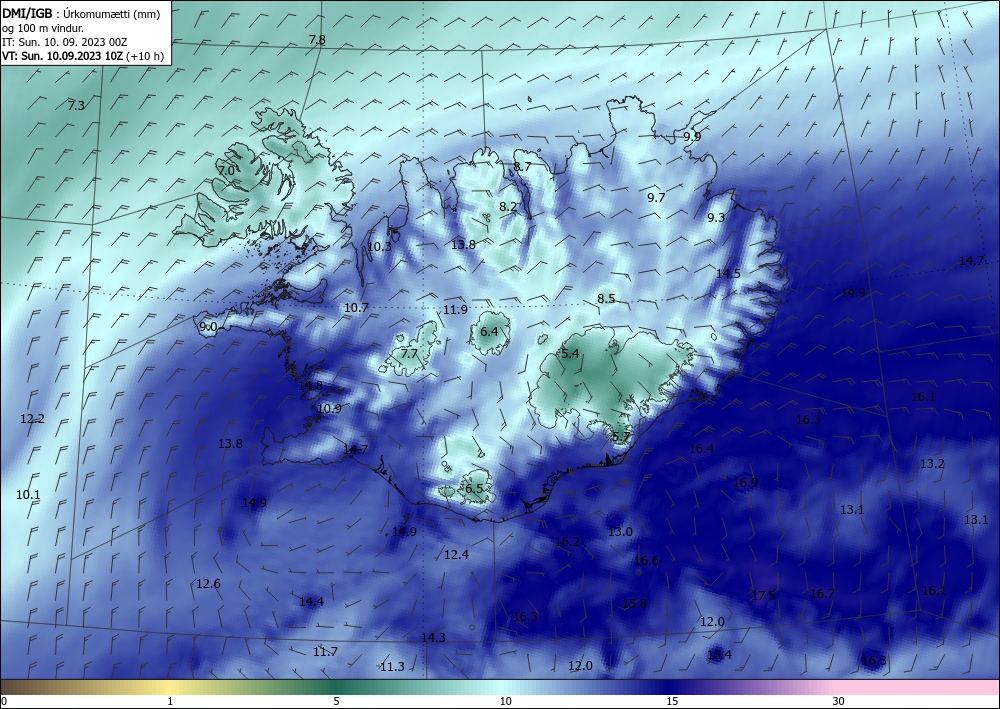Viewport: 1000px width, 709px height.
Task: Pick the 14.8 value label
Action: click(x=310, y=386)
